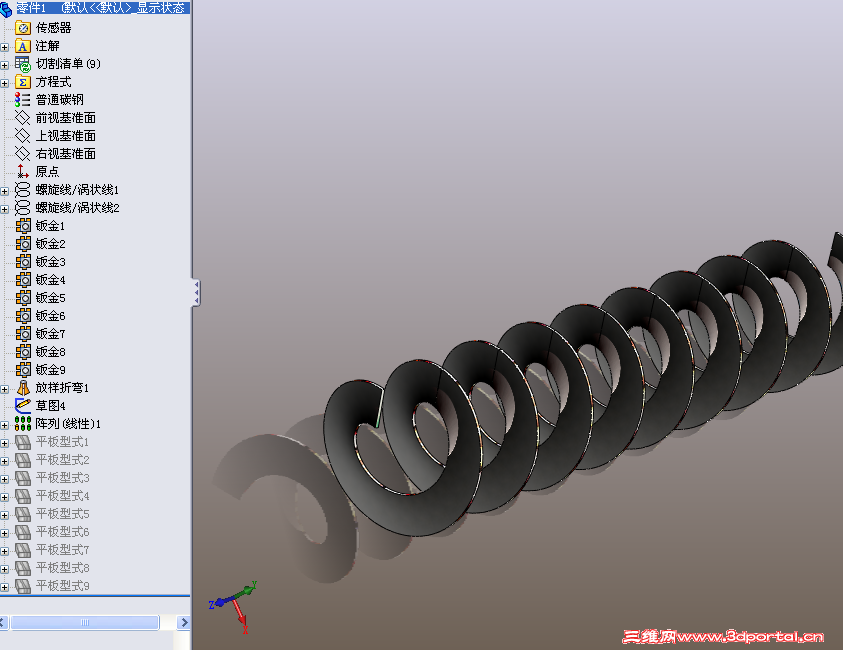Select the 原点 label
This screenshot has height=650, width=843.
tap(47, 172)
